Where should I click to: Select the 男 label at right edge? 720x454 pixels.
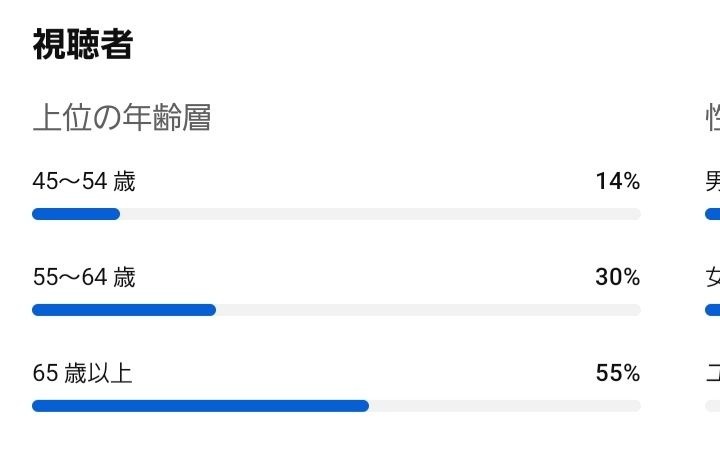tap(713, 181)
